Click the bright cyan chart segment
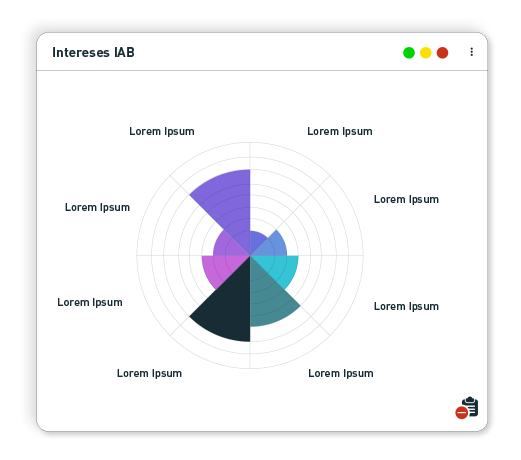This screenshot has width=521, height=460. point(282,268)
